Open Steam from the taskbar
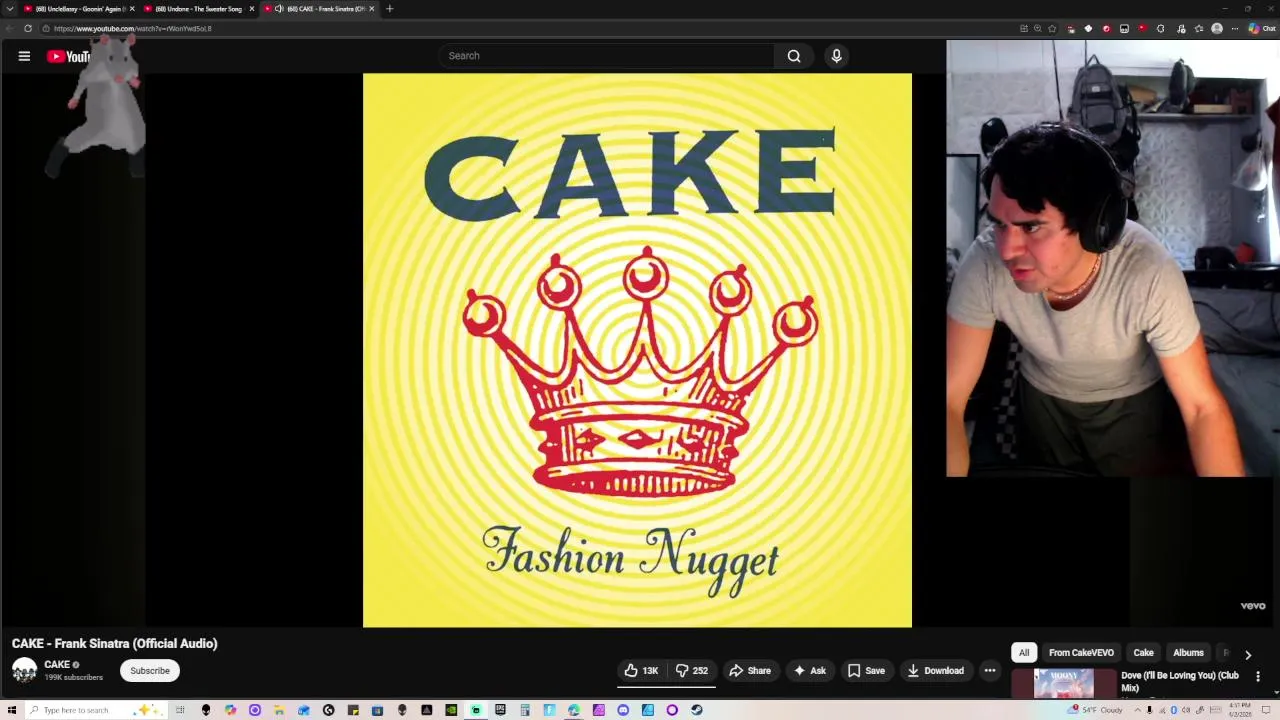Image resolution: width=1280 pixels, height=720 pixels. [x=696, y=710]
